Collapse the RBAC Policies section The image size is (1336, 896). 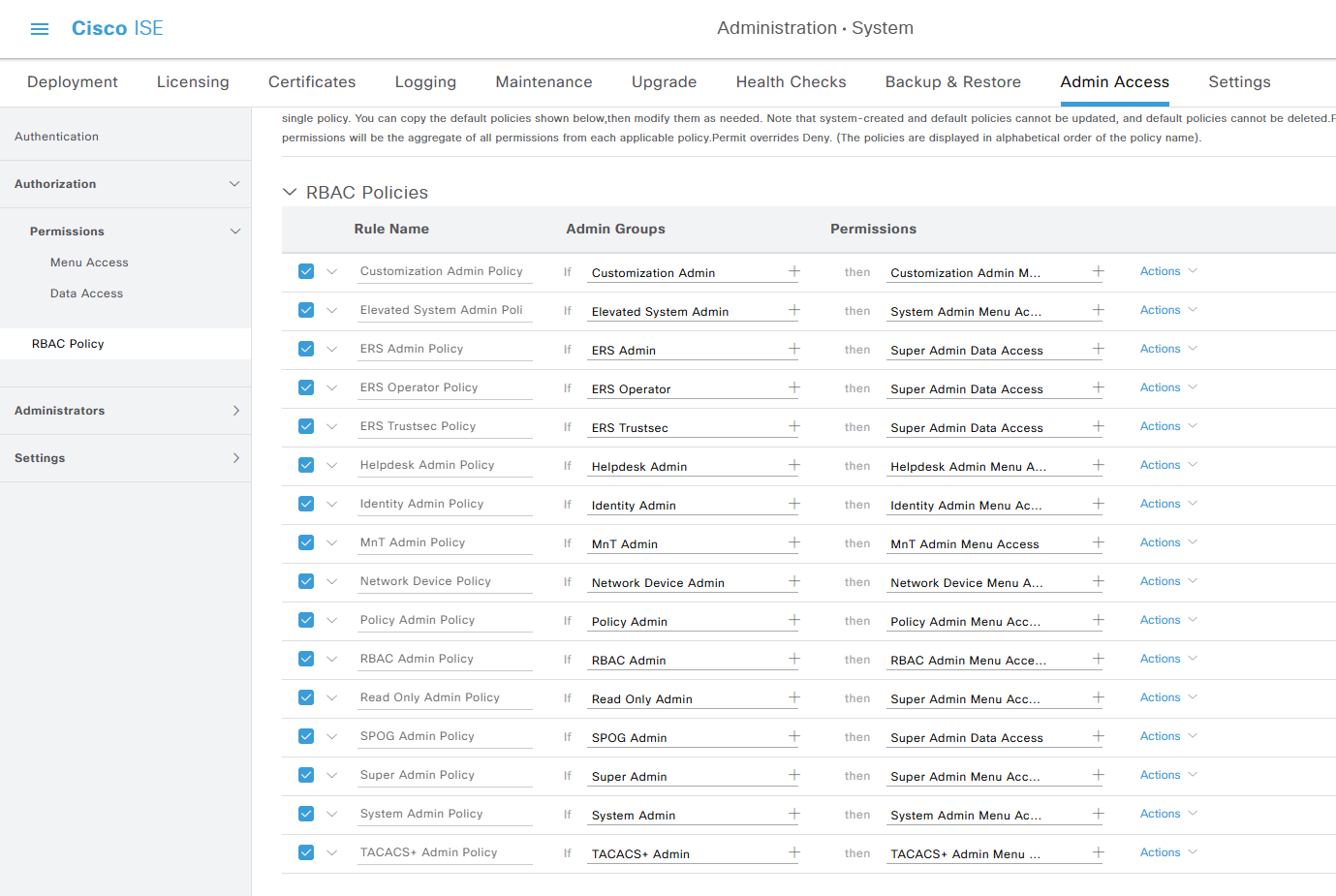[x=289, y=192]
